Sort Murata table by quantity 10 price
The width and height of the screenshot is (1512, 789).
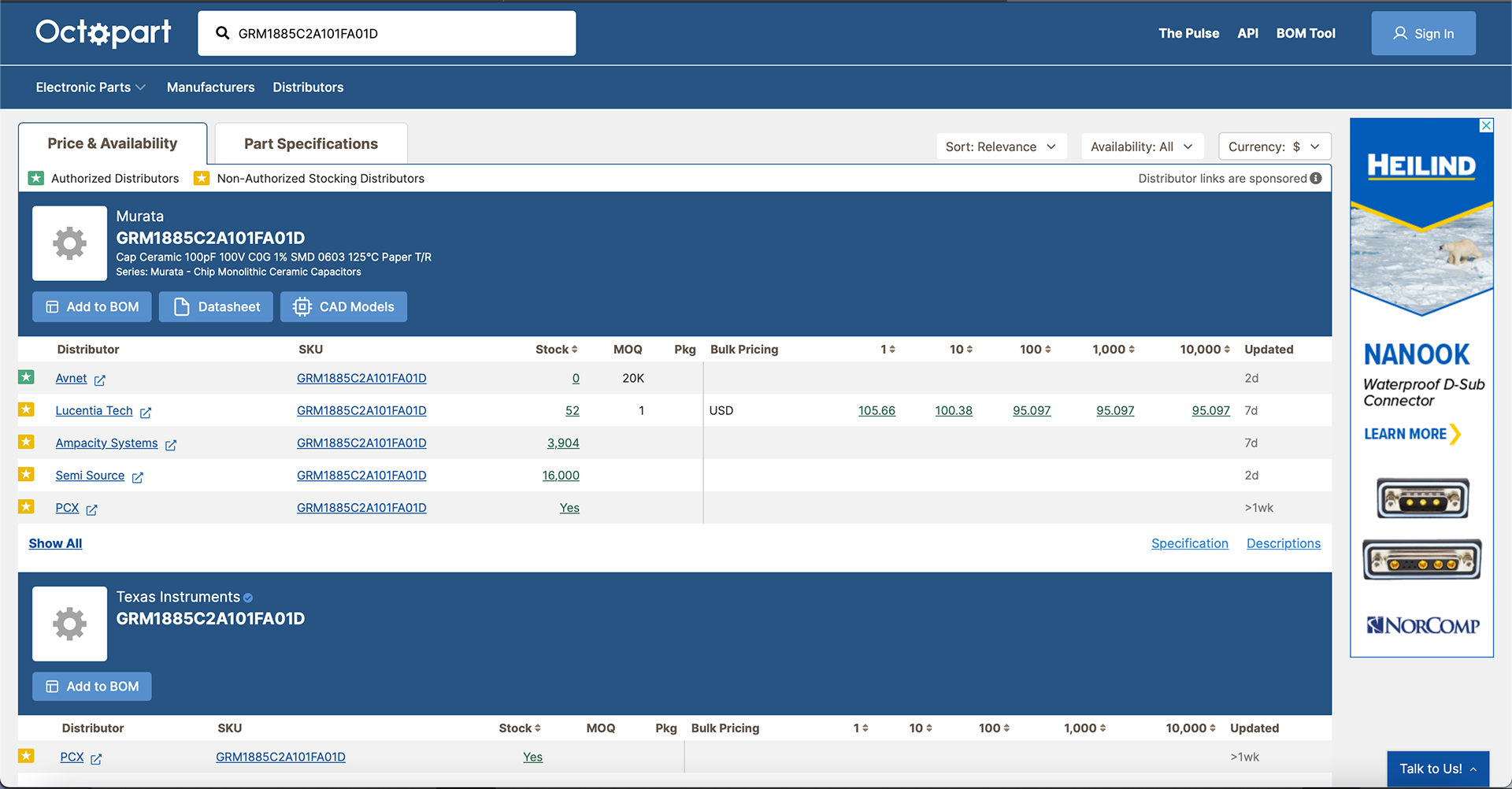tap(969, 350)
